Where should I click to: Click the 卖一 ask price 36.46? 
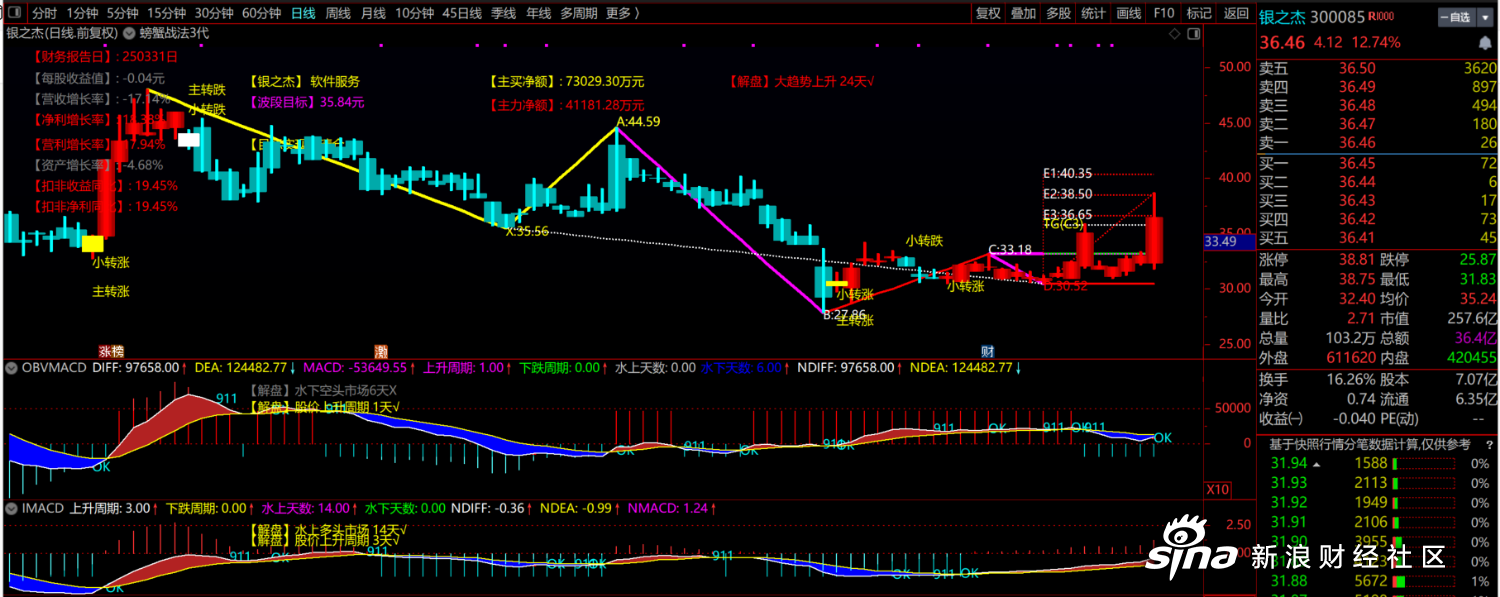1357,143
